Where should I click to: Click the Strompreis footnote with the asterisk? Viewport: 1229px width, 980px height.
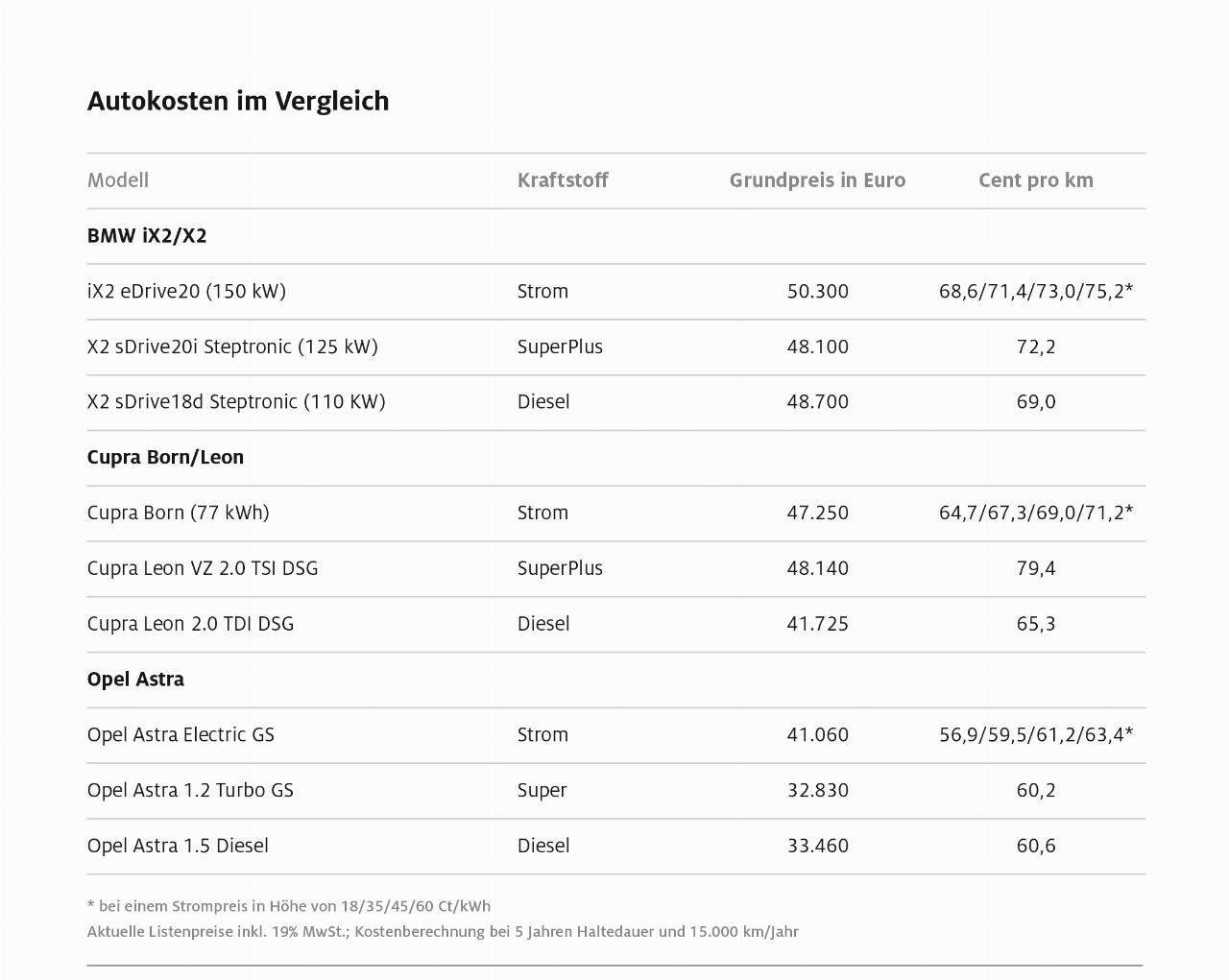[x=288, y=906]
